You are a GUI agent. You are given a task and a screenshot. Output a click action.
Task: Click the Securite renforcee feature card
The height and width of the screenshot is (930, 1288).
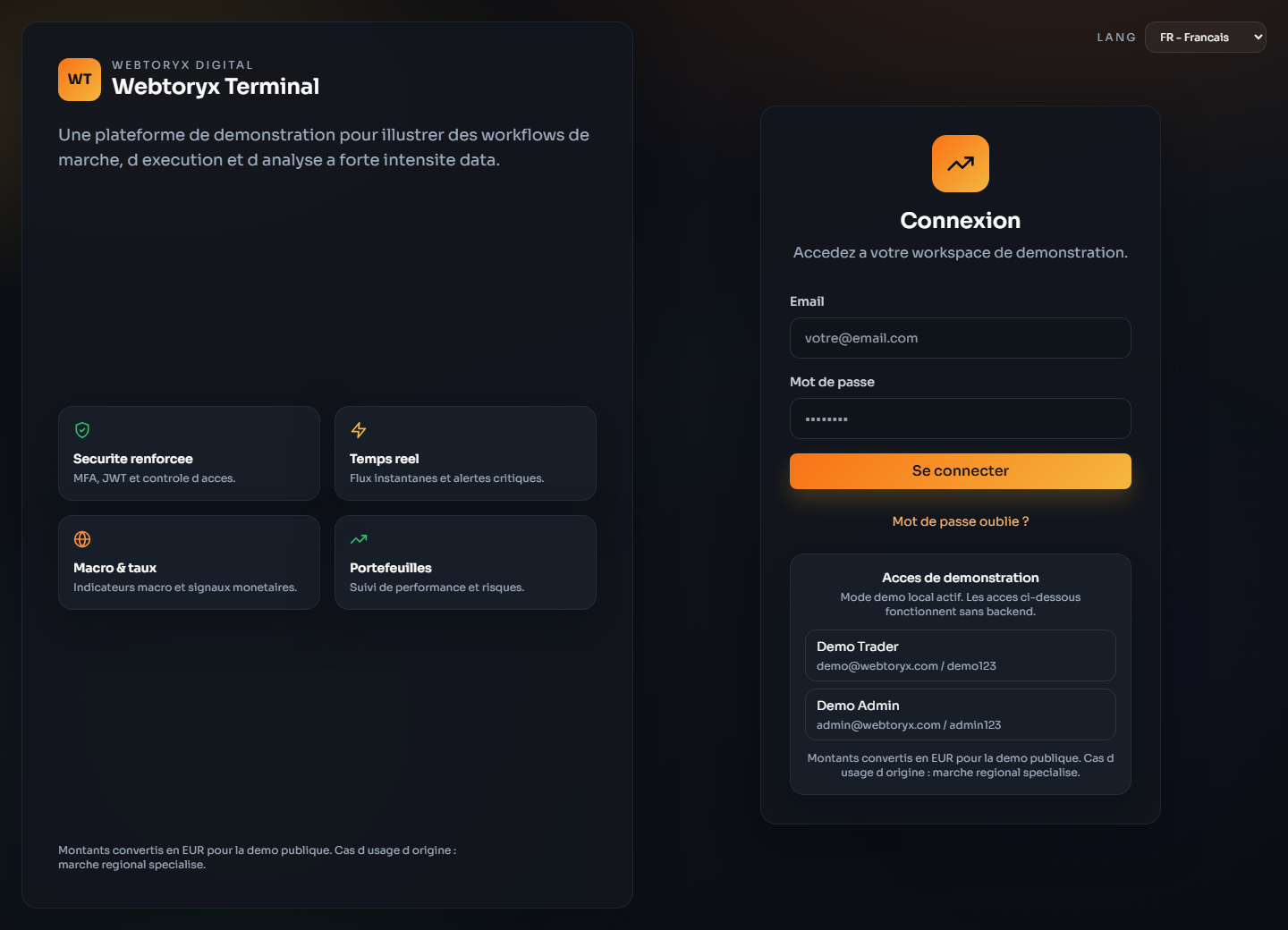point(189,453)
